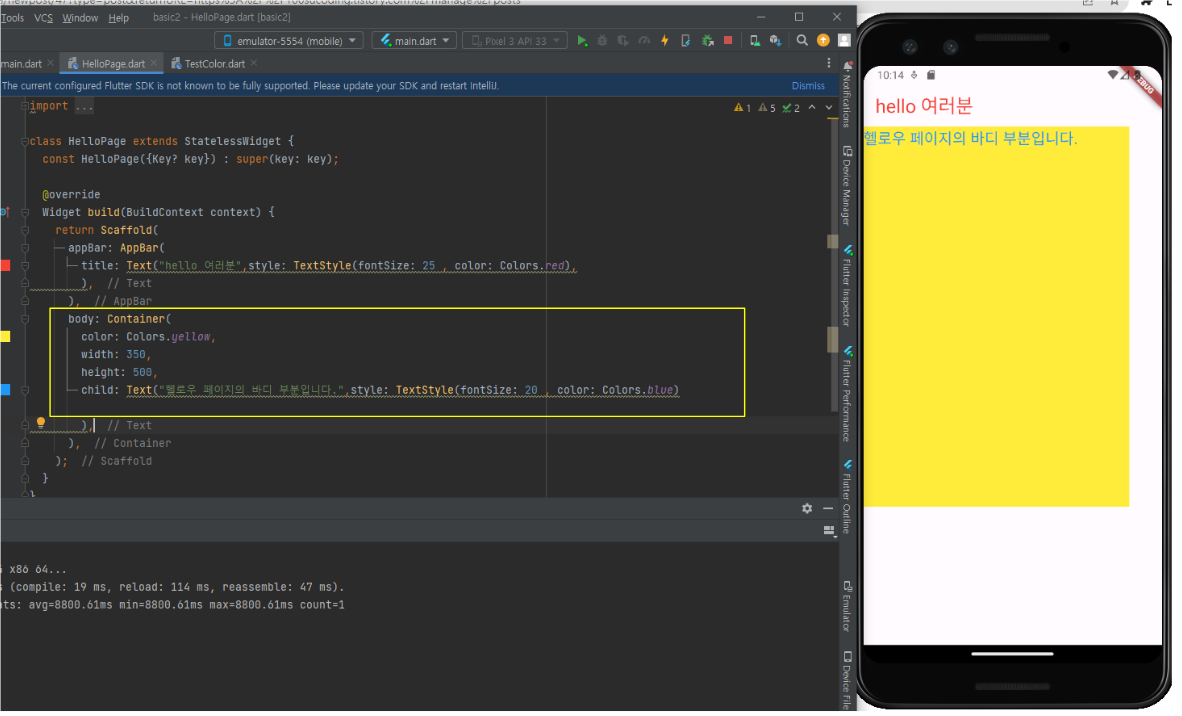Collapse the body Container fold marker
Viewport: 1182px width, 716px height.
point(25,321)
